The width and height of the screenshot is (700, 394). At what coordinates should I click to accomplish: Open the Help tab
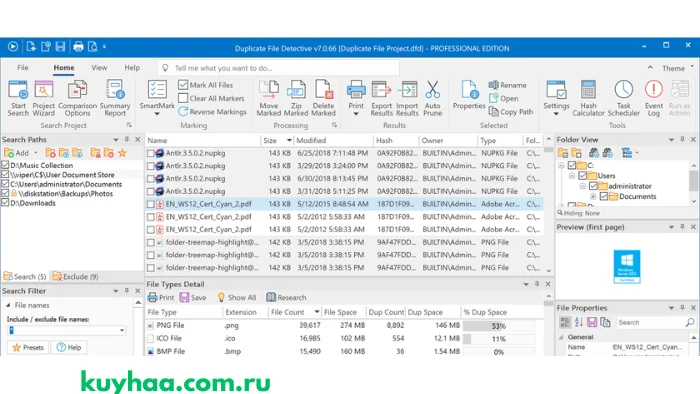tap(132, 67)
